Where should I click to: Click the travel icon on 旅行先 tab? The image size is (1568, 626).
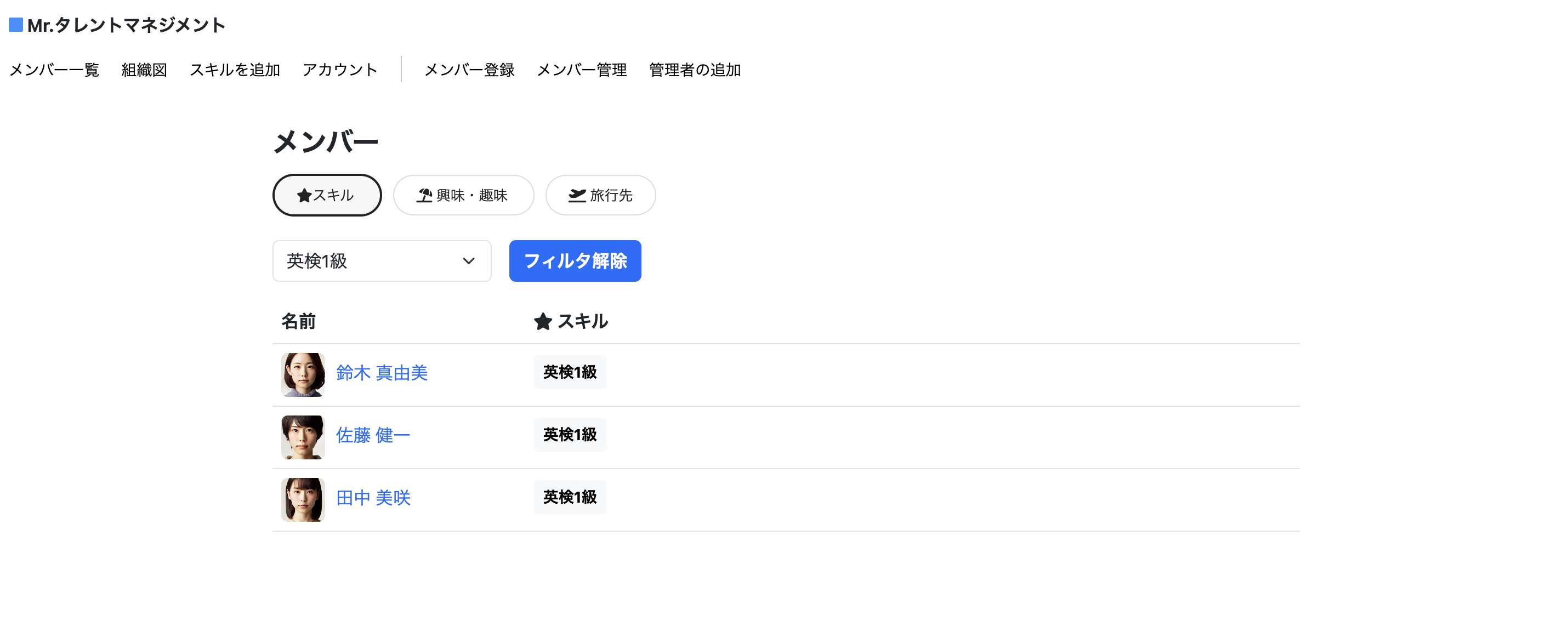tap(576, 195)
